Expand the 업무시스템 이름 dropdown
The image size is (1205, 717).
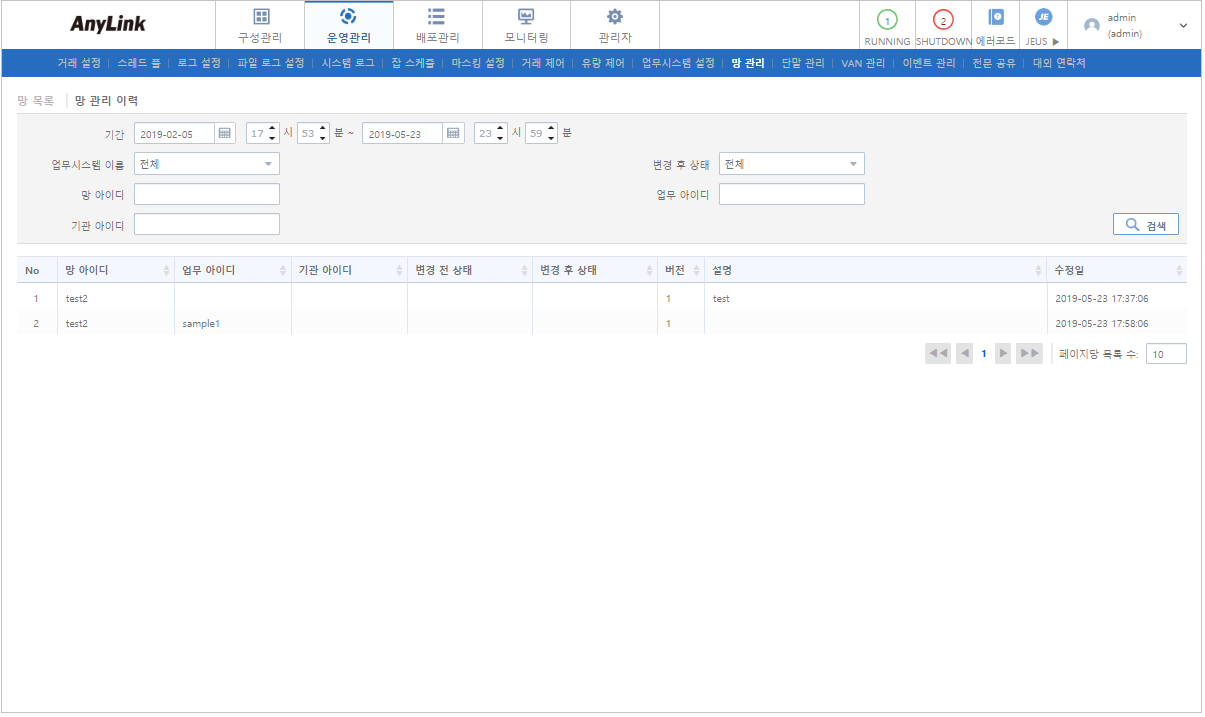click(x=268, y=164)
